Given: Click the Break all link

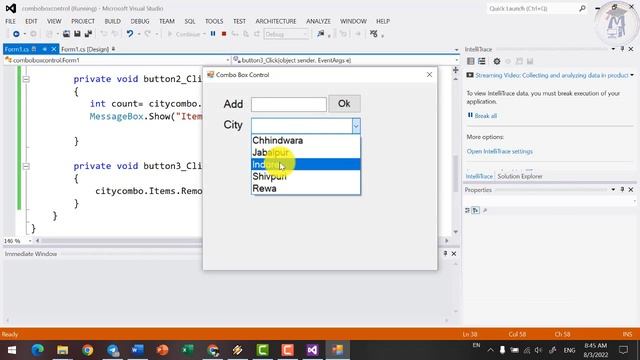Looking at the screenshot, I should coord(485,116).
